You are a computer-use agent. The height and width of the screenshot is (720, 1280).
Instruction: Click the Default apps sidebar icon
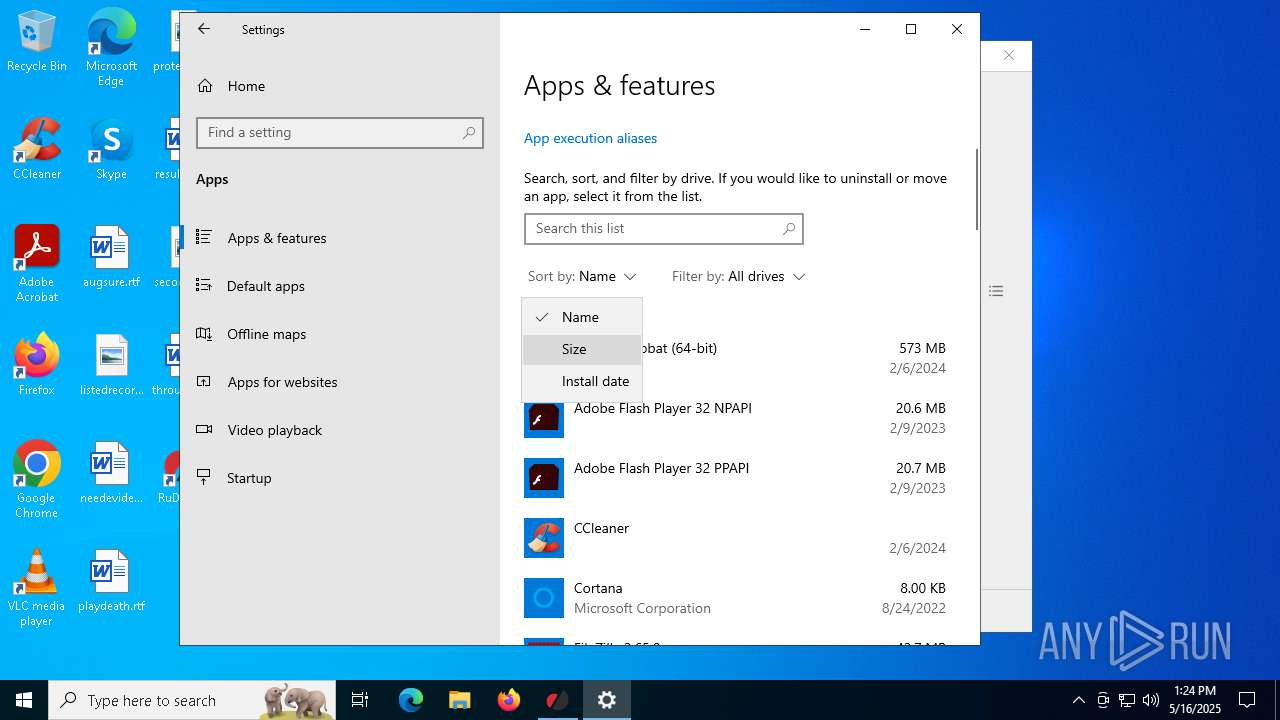click(x=204, y=285)
